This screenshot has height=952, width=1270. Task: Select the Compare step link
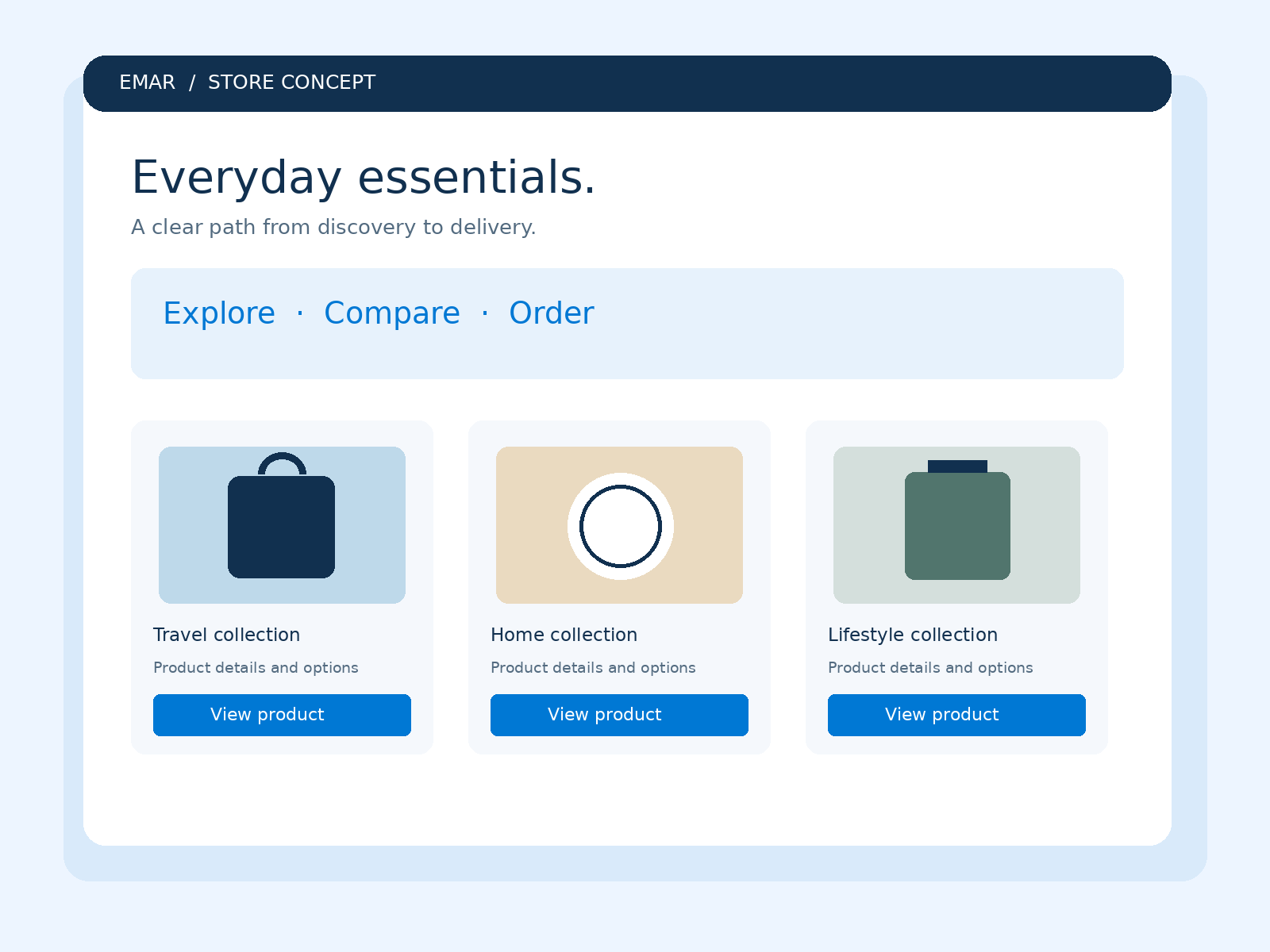(x=392, y=313)
